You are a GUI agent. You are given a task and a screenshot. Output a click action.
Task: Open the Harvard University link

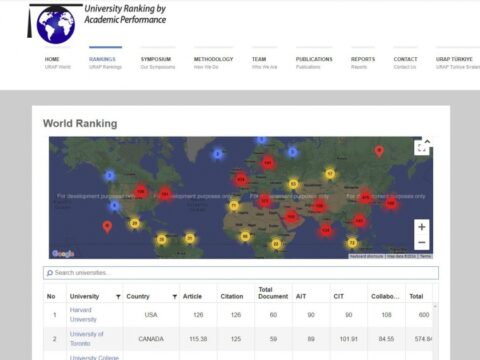pos(83,315)
